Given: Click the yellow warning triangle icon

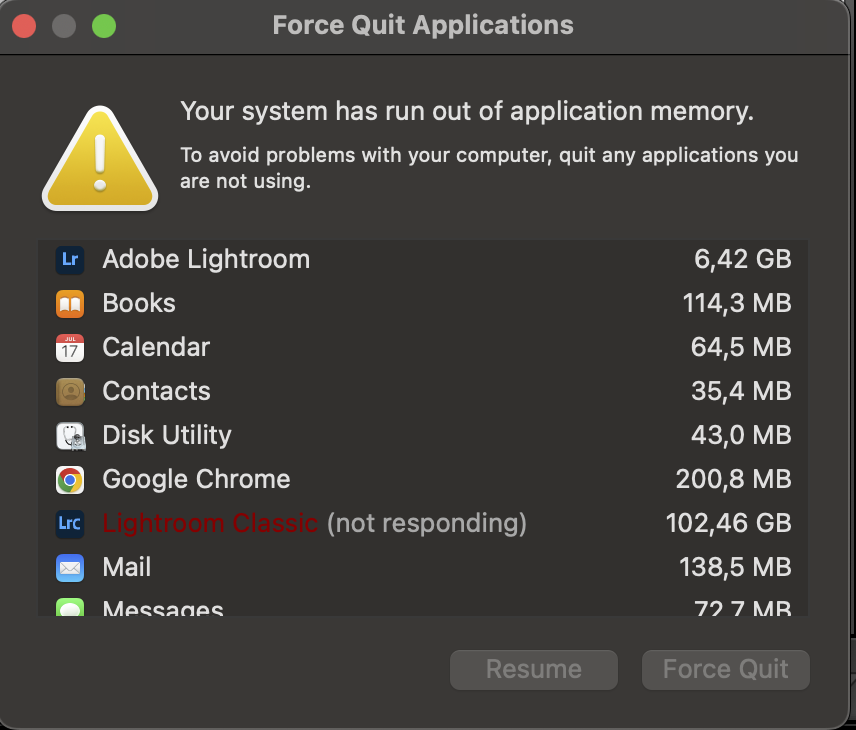Looking at the screenshot, I should click(99, 160).
